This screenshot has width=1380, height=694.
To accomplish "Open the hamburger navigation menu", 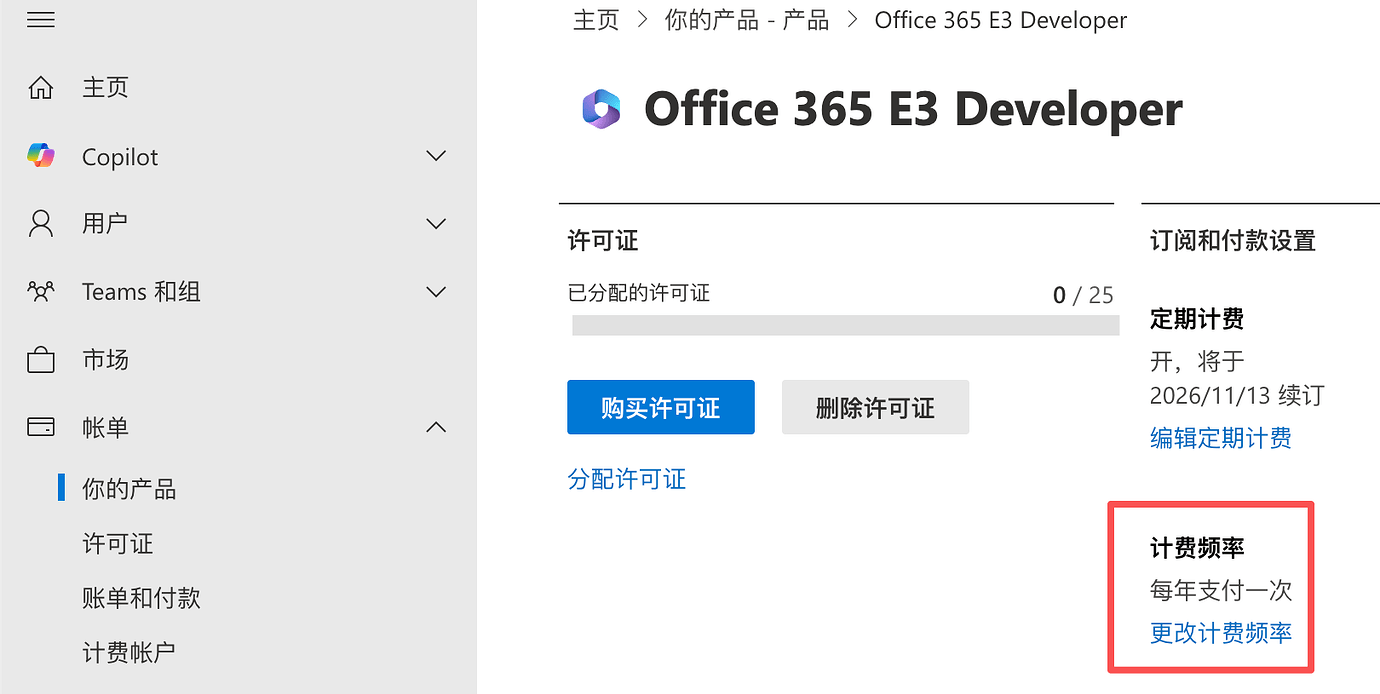I will 40,18.
